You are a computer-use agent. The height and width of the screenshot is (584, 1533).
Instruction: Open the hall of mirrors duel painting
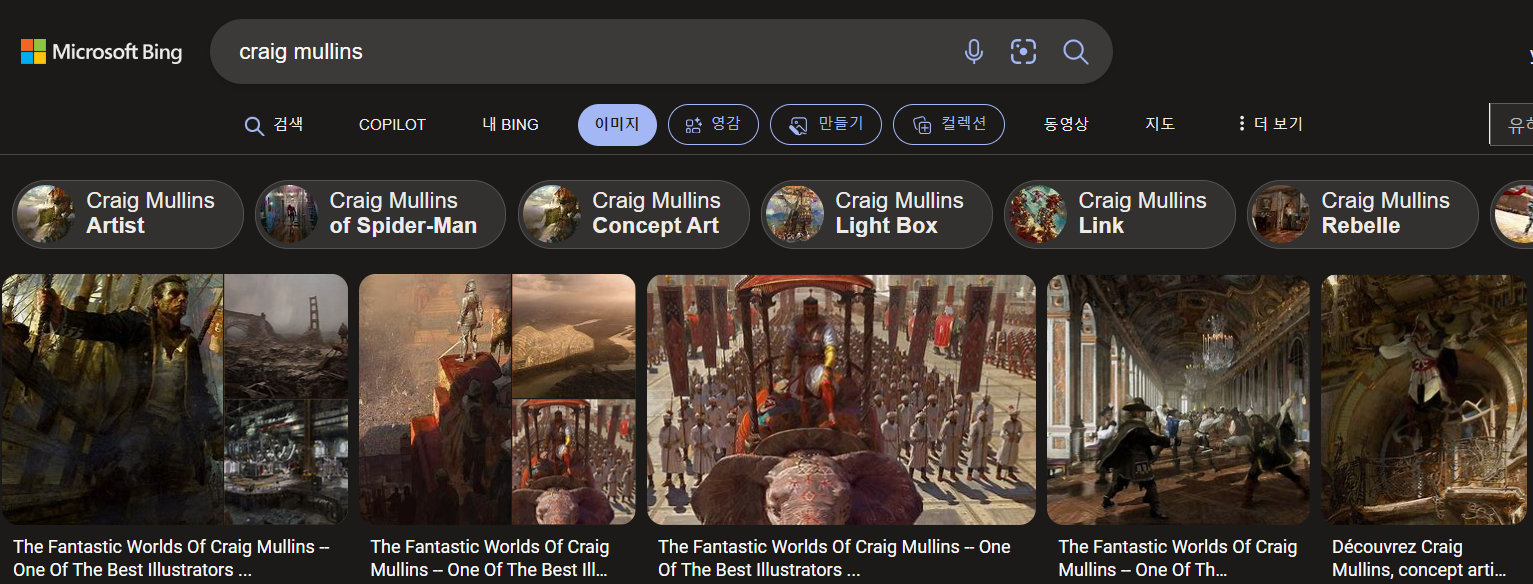click(x=1178, y=400)
